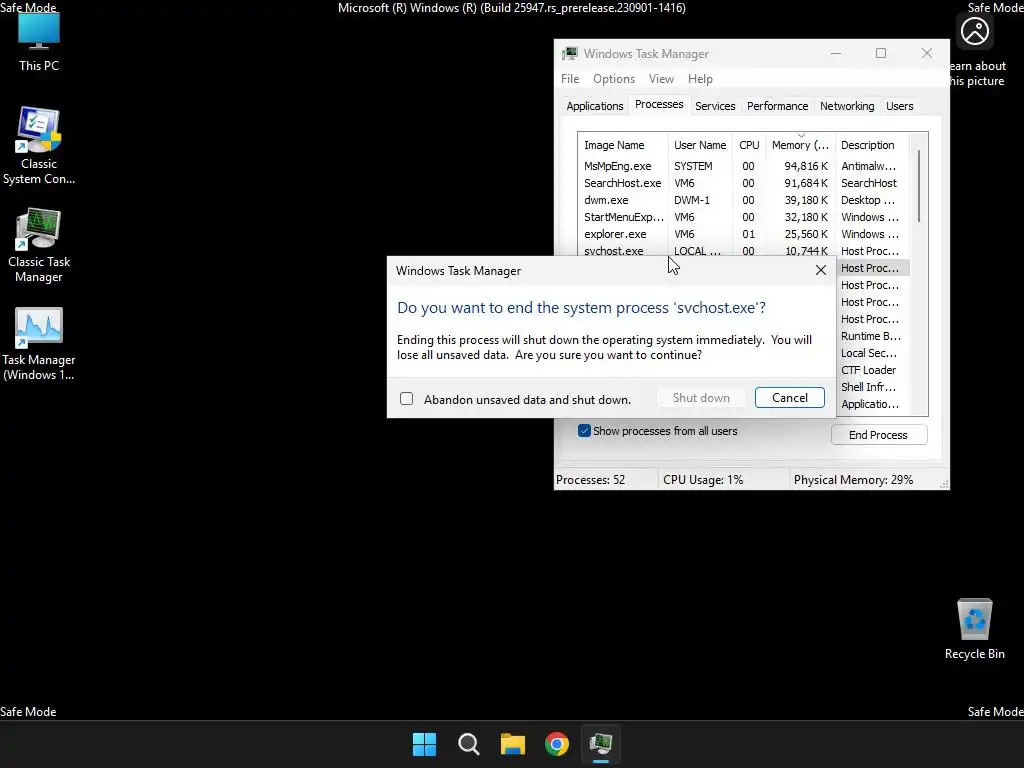1024x768 pixels.
Task: Sort by Memory column header
Action: point(800,145)
